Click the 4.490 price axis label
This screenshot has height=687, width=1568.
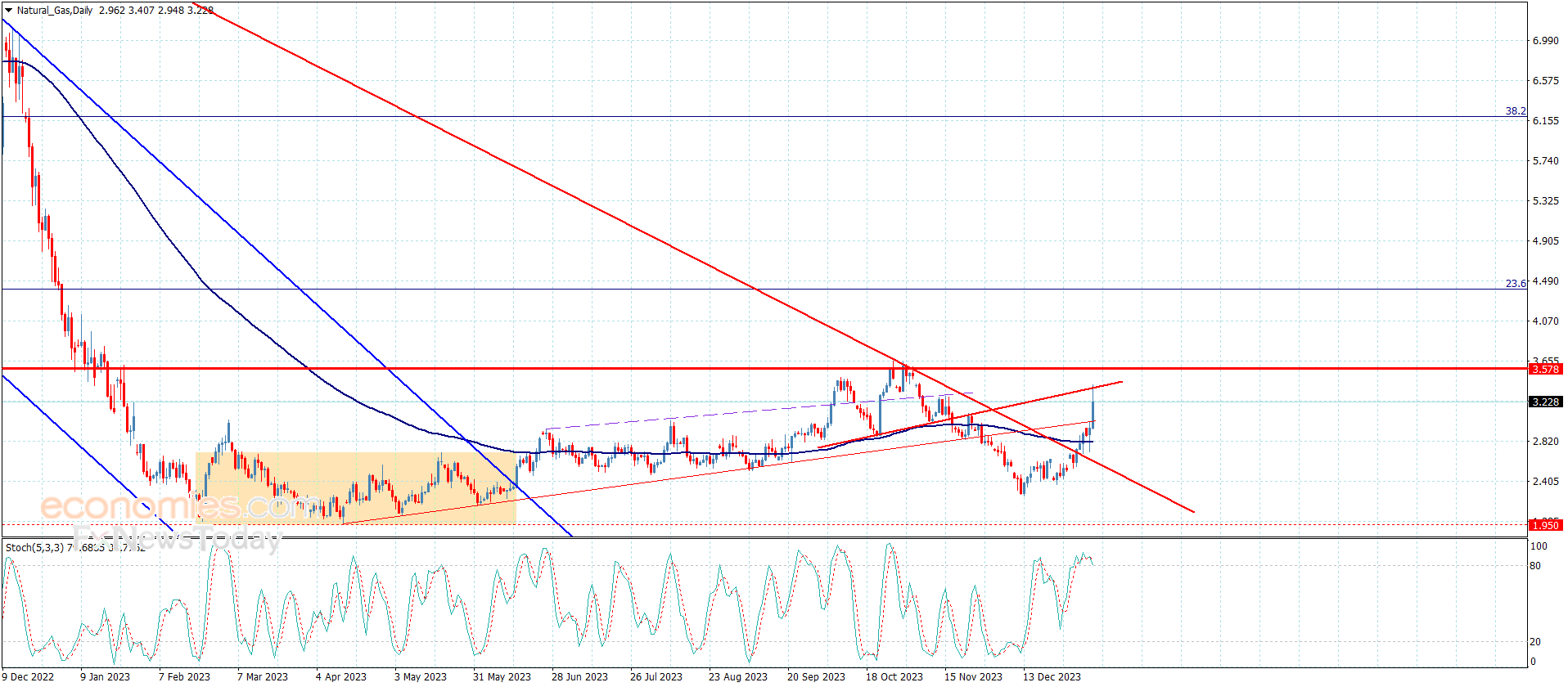point(1545,281)
